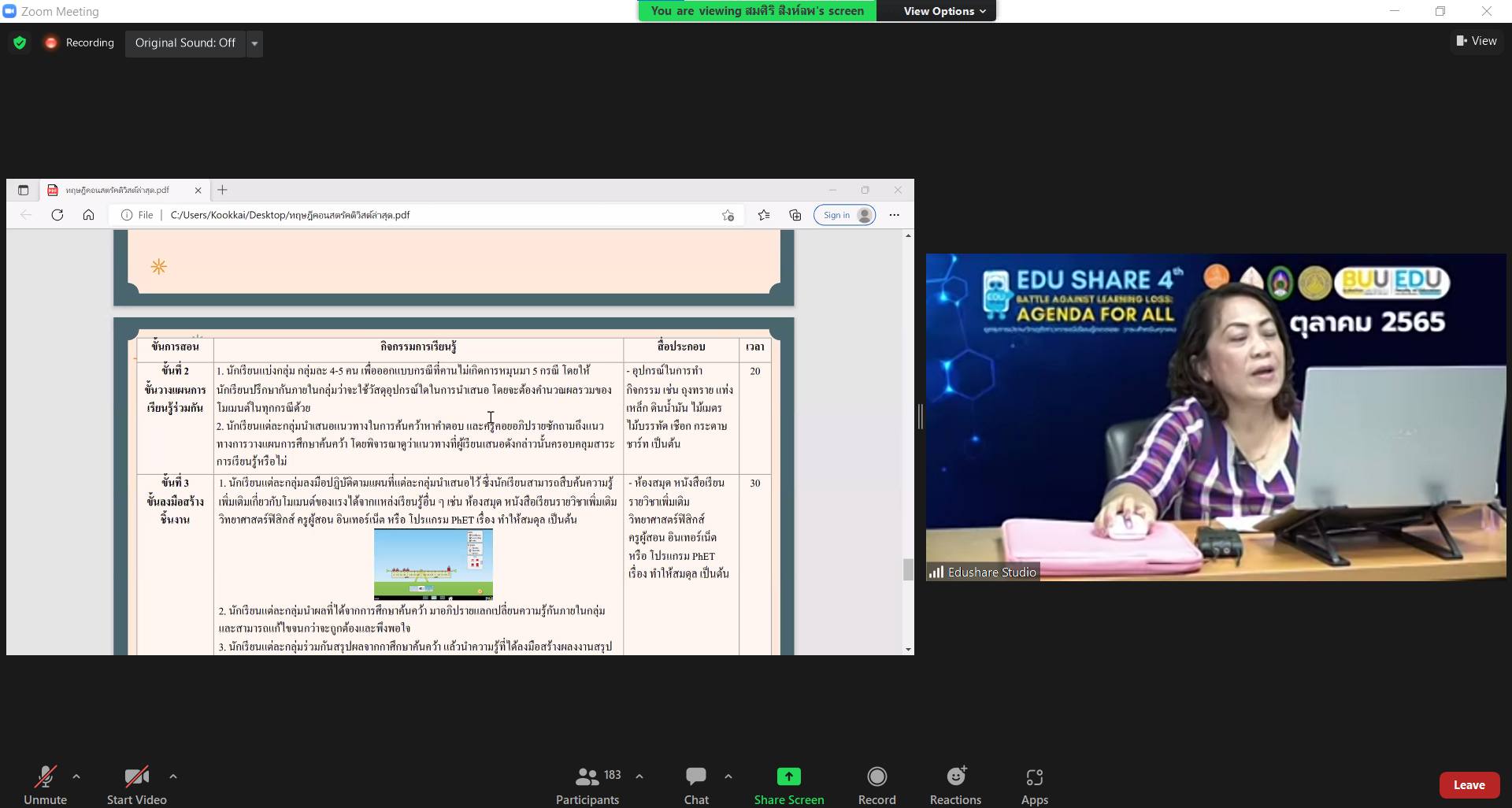Click the Edushare Studio video thumbnail
This screenshot has height=808, width=1512.
click(1215, 417)
